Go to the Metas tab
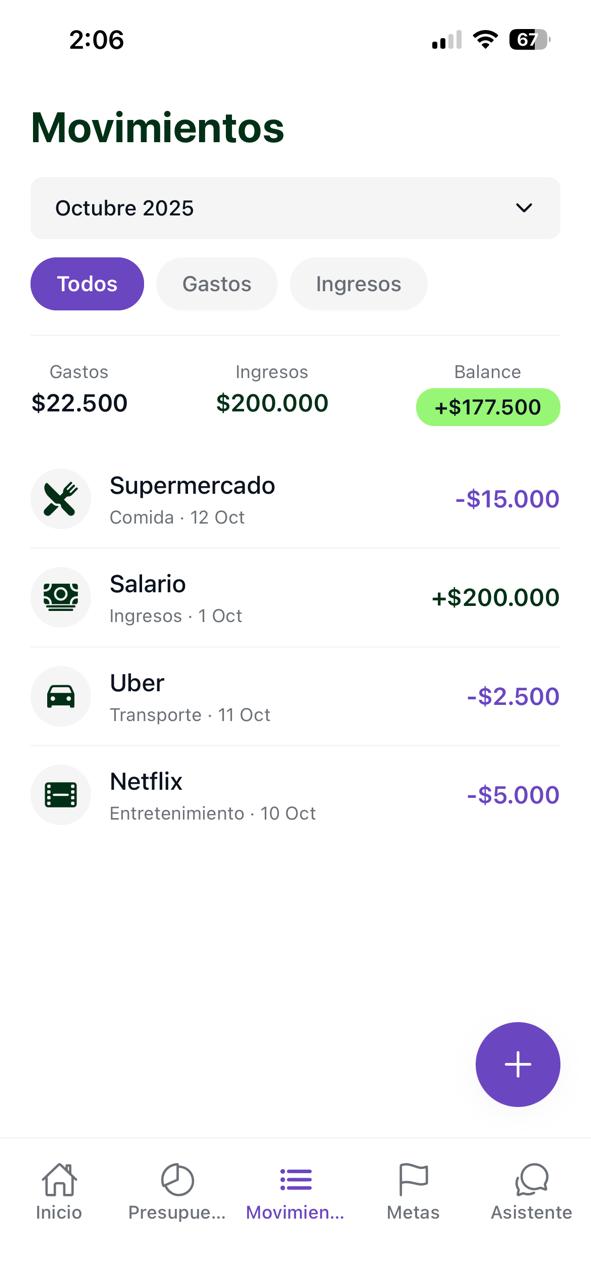The image size is (591, 1280). click(413, 1190)
